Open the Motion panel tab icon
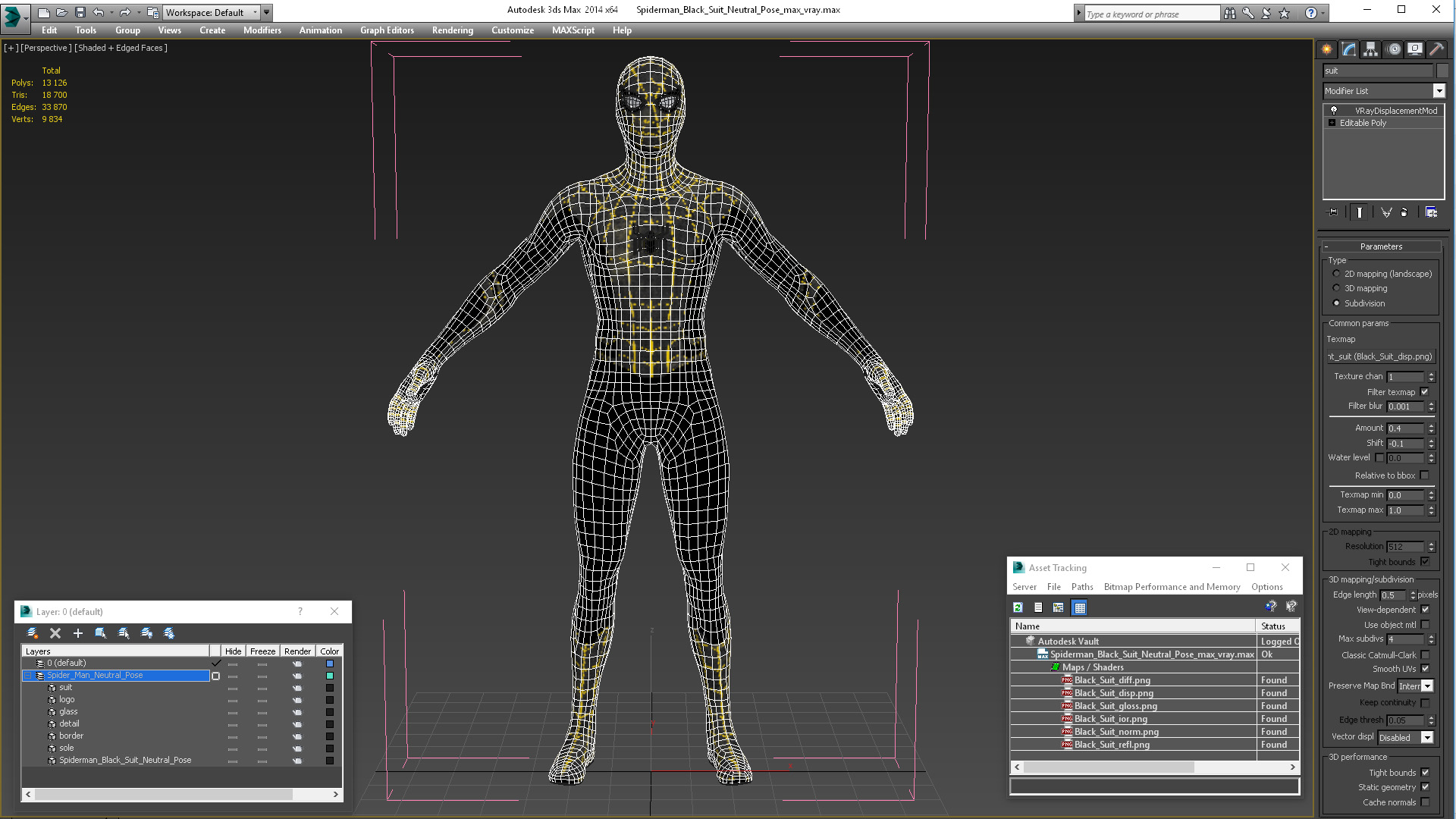Viewport: 1456px width, 819px height. click(1394, 49)
